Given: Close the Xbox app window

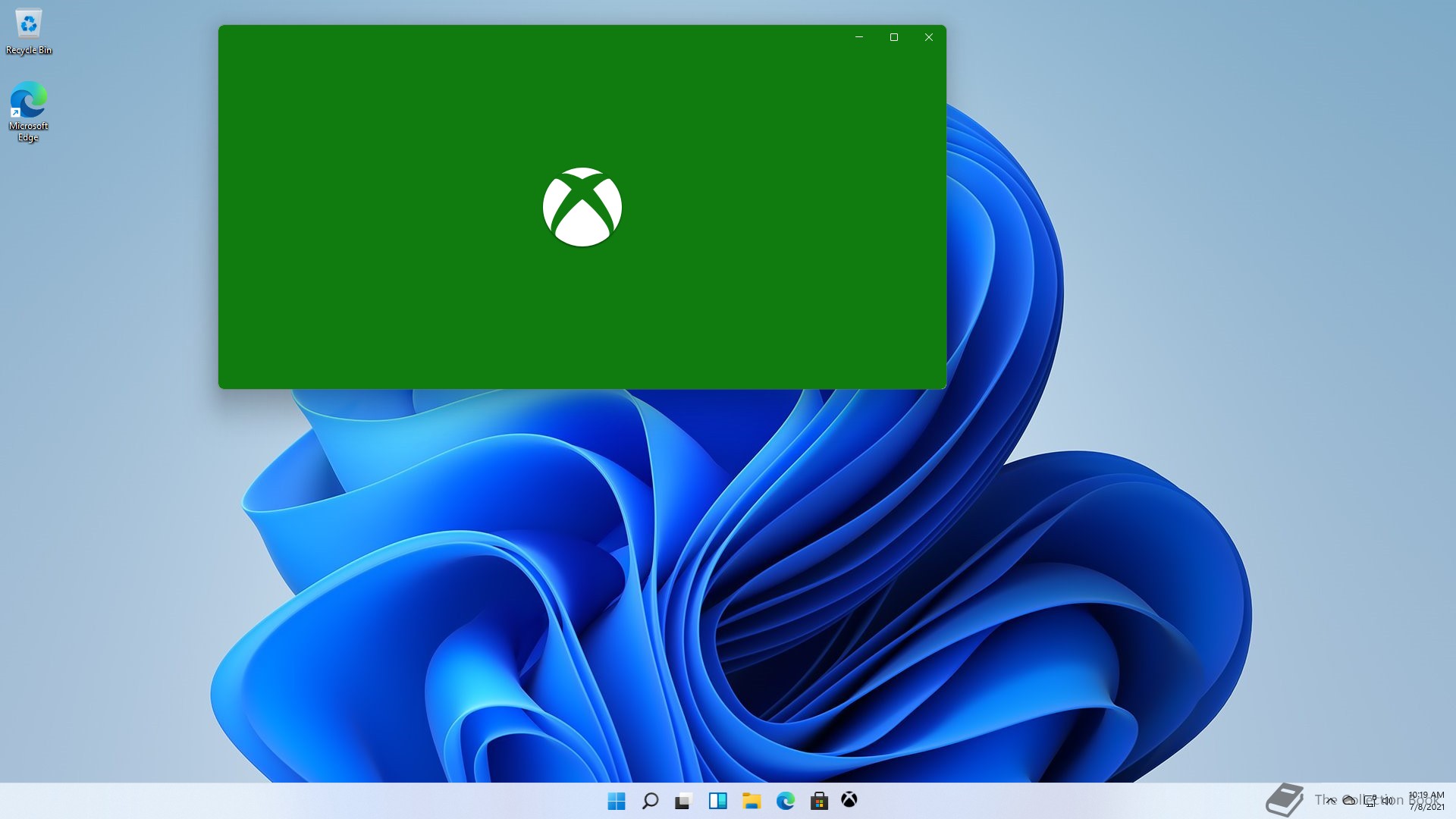Looking at the screenshot, I should 929,37.
